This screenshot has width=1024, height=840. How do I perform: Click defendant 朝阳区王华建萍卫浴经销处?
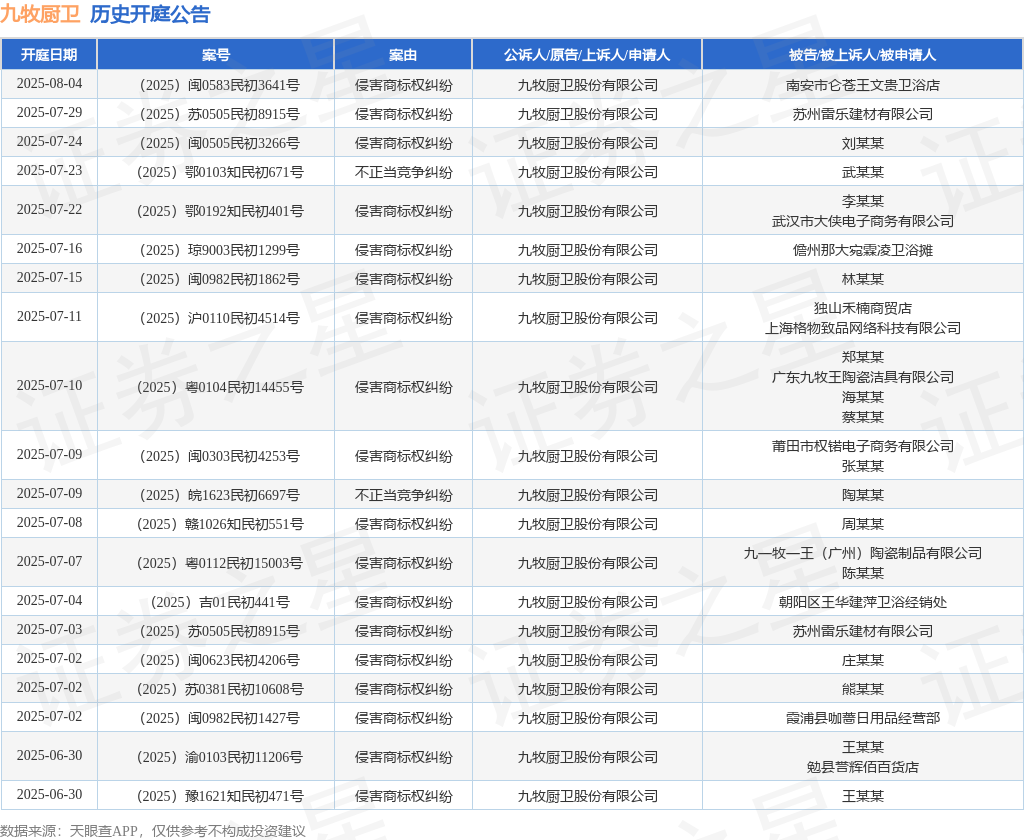click(x=863, y=602)
